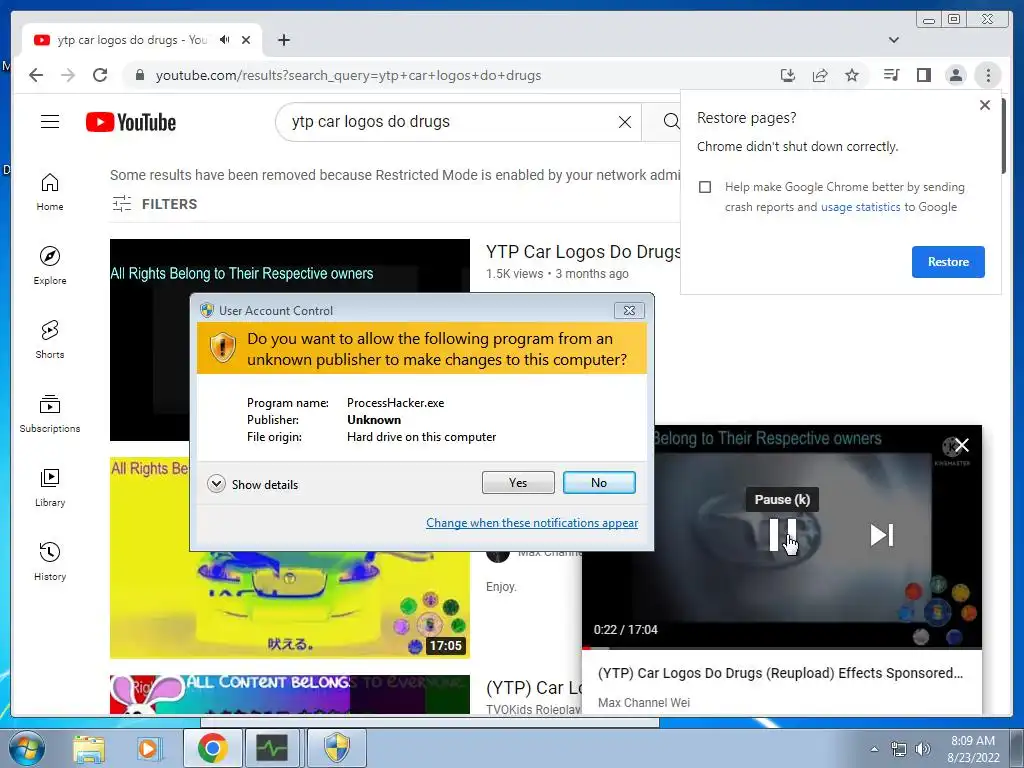Launch Windows Media Player from taskbar
The height and width of the screenshot is (768, 1024).
[x=148, y=748]
